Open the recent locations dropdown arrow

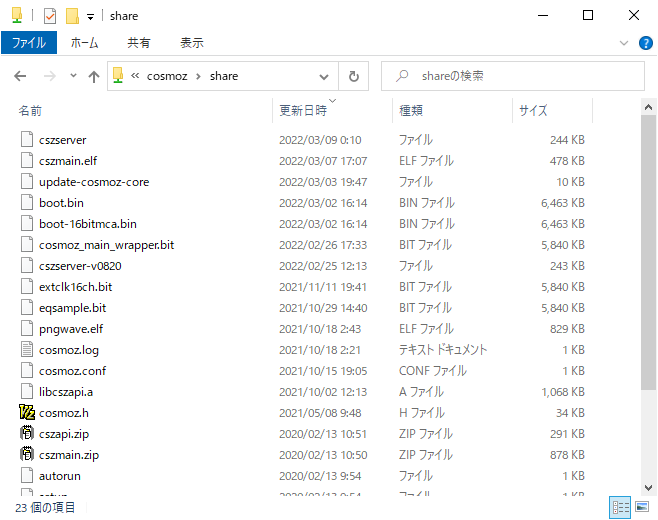pos(73,76)
